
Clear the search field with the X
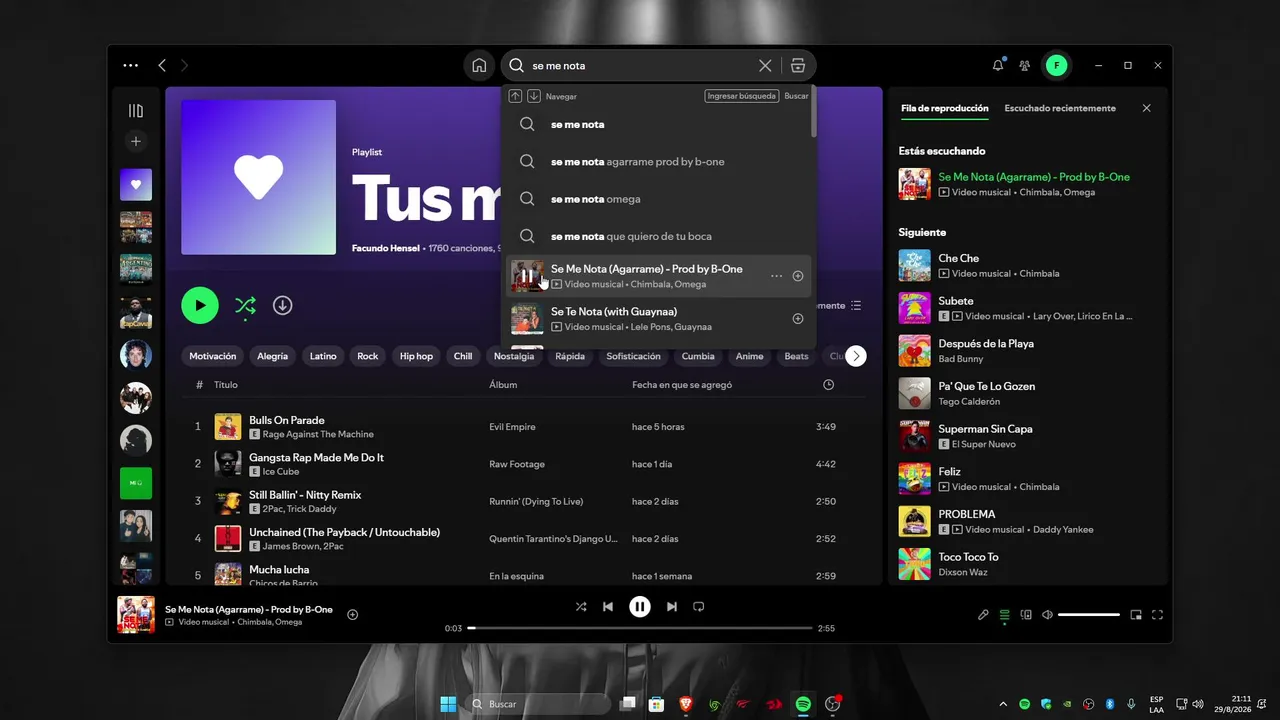(x=765, y=66)
